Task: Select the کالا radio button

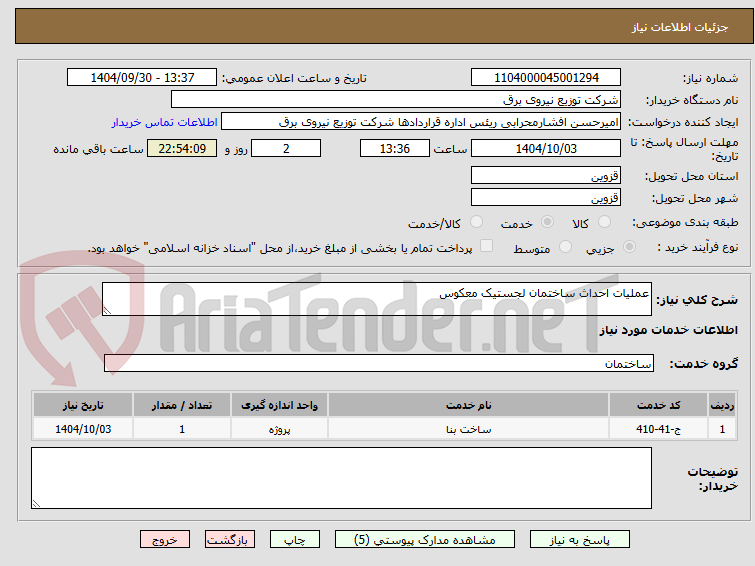Action: 603,222
